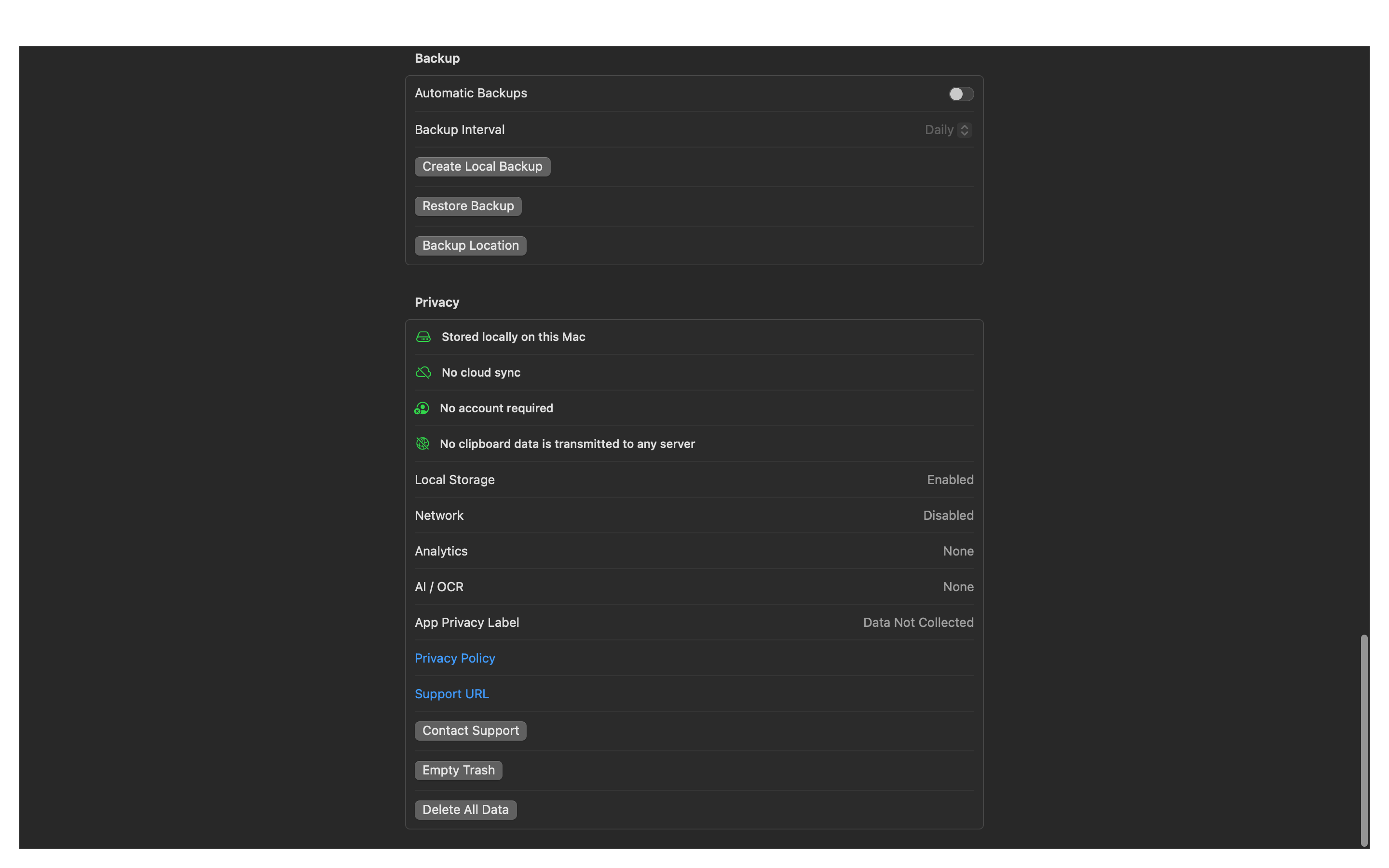Click the Delete All Data button
The image size is (1389, 868).
click(465, 810)
